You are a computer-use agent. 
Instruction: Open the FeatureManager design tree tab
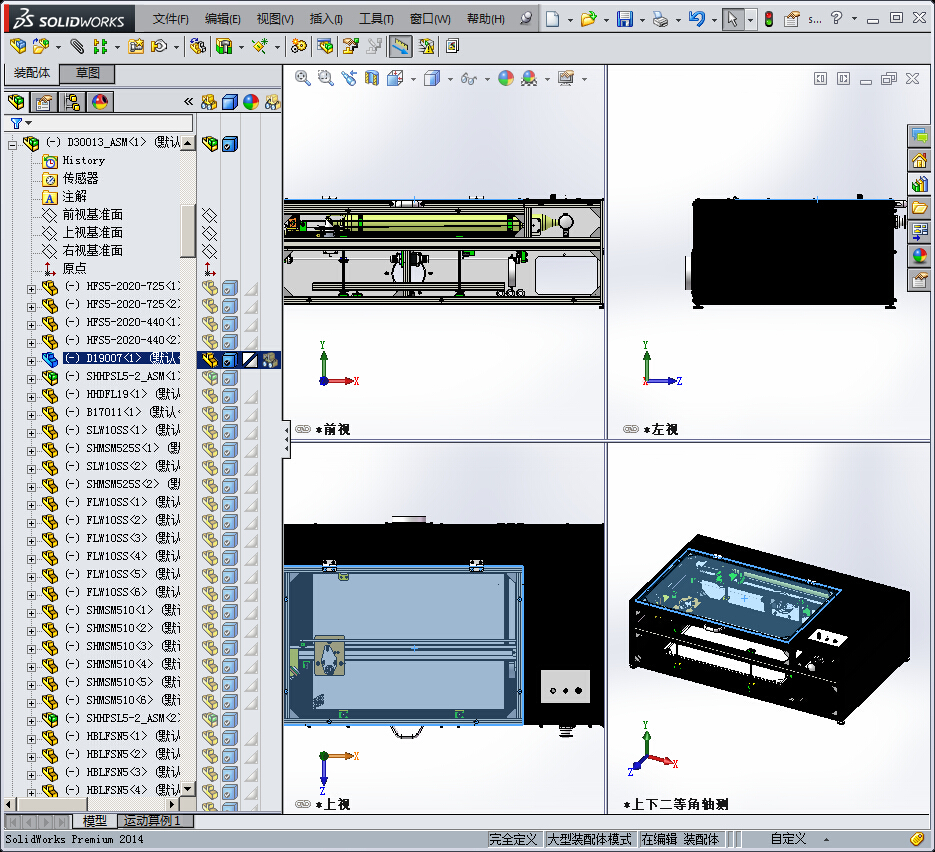16,102
